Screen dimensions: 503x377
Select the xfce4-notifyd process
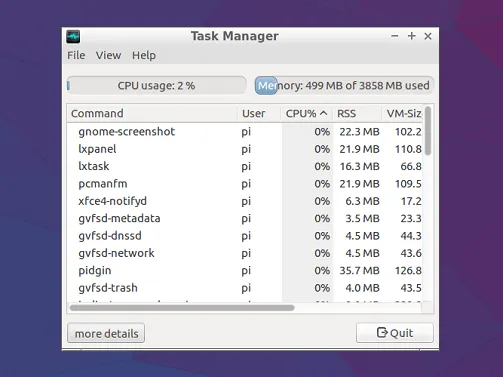(x=245, y=201)
